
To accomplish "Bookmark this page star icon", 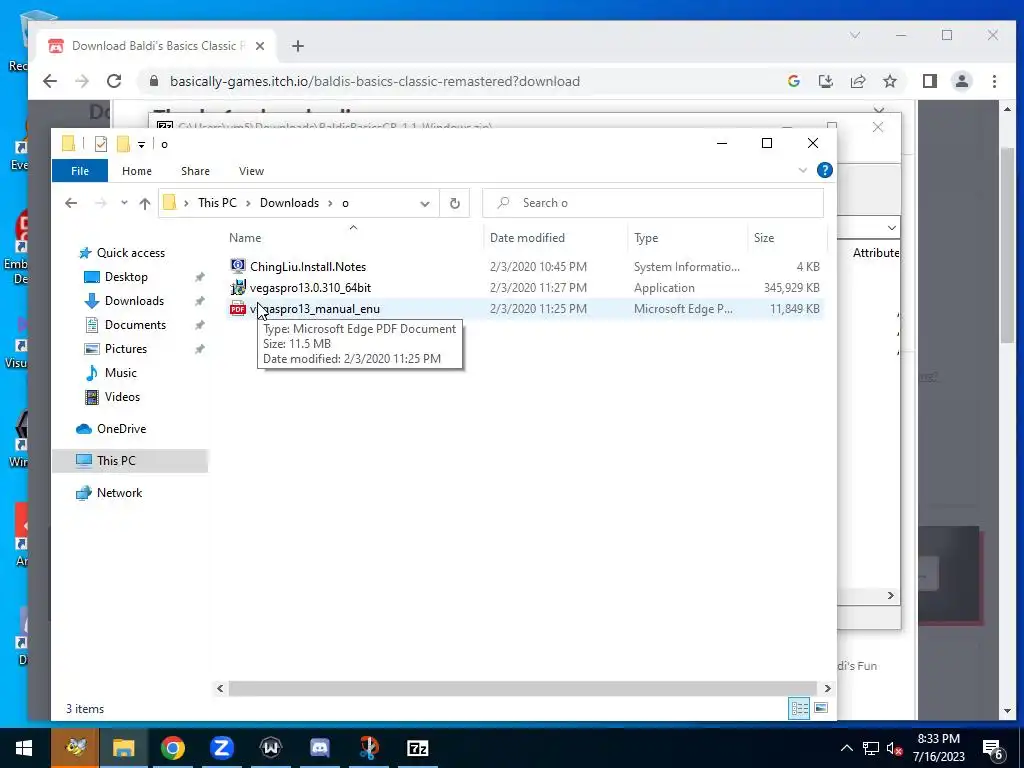I will [889, 81].
